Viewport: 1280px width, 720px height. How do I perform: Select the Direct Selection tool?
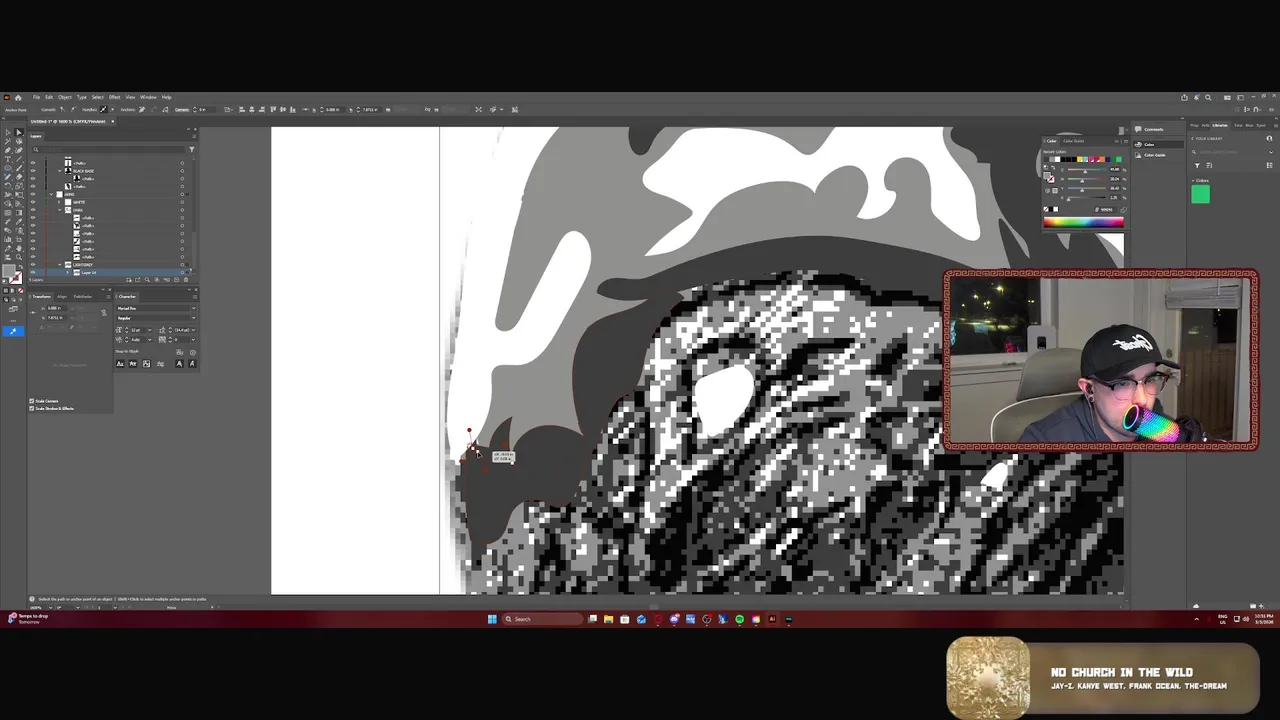pos(19,132)
